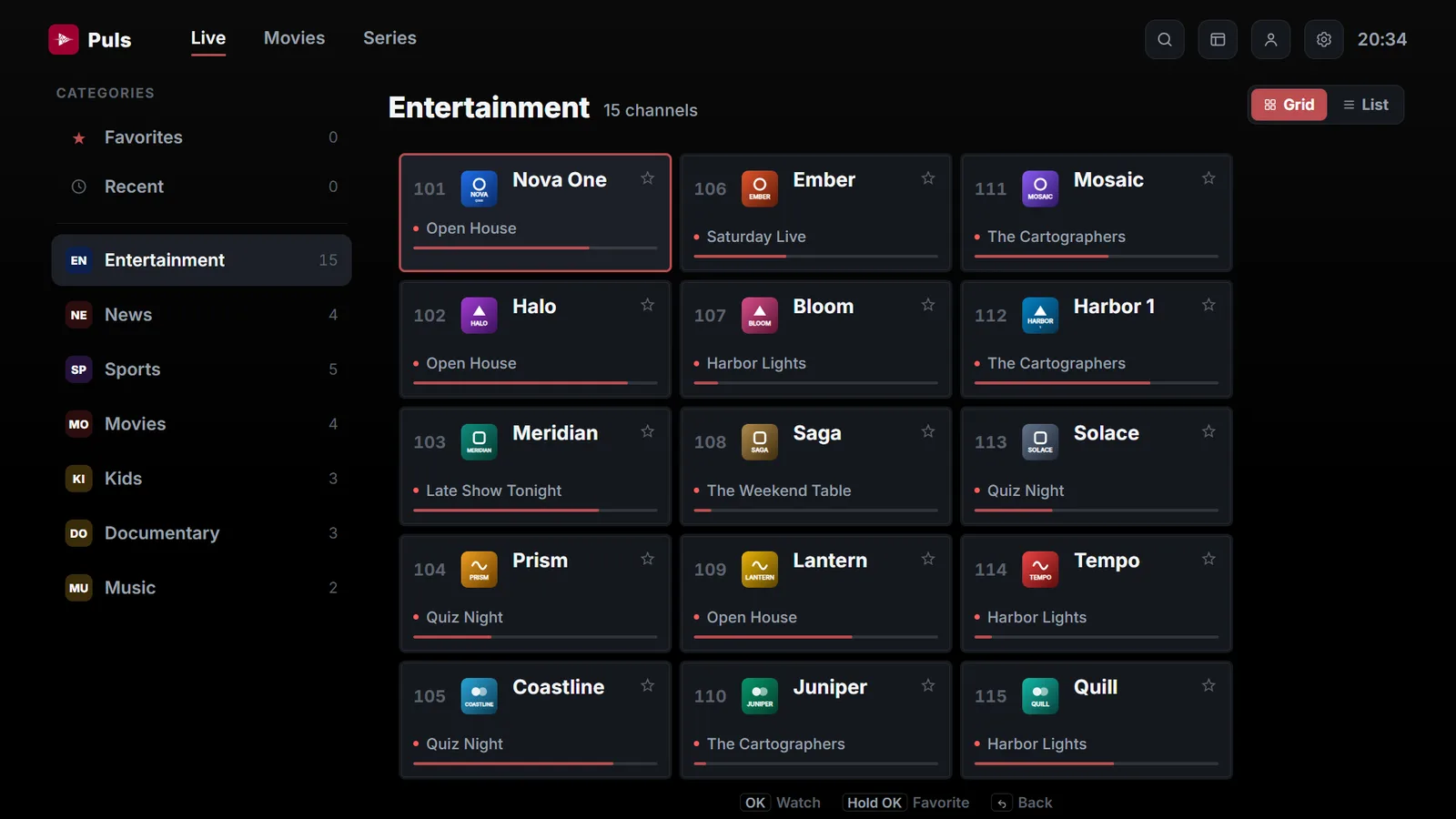Click the Juniper channel logo
The height and width of the screenshot is (819, 1456).
click(x=759, y=696)
